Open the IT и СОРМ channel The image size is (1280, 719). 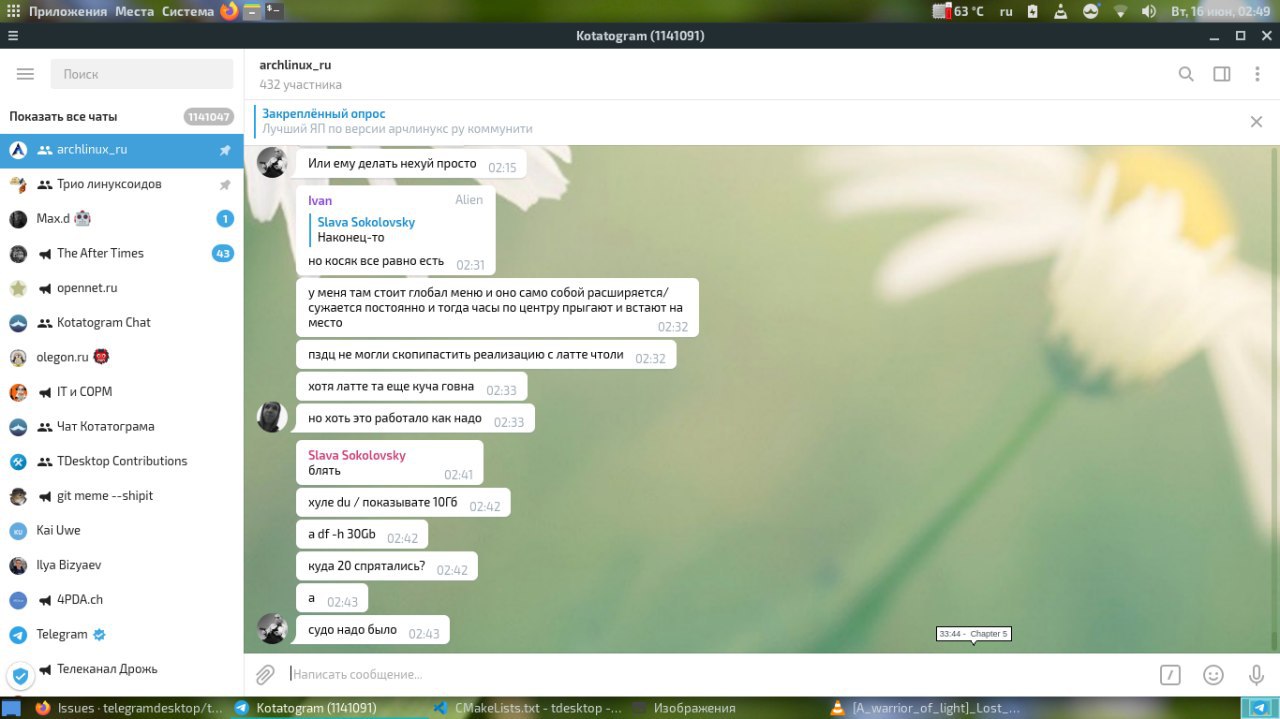(x=121, y=392)
